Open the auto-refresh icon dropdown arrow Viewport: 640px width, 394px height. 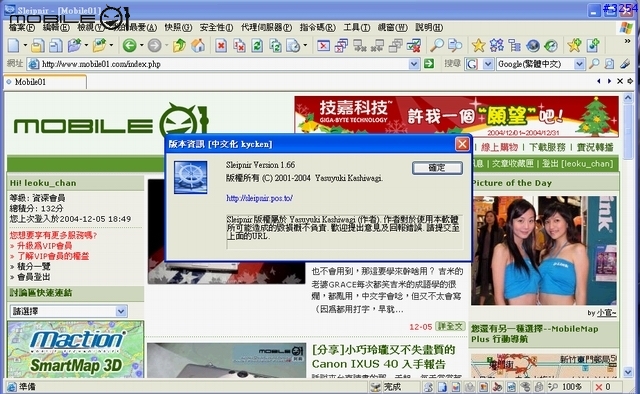point(305,45)
